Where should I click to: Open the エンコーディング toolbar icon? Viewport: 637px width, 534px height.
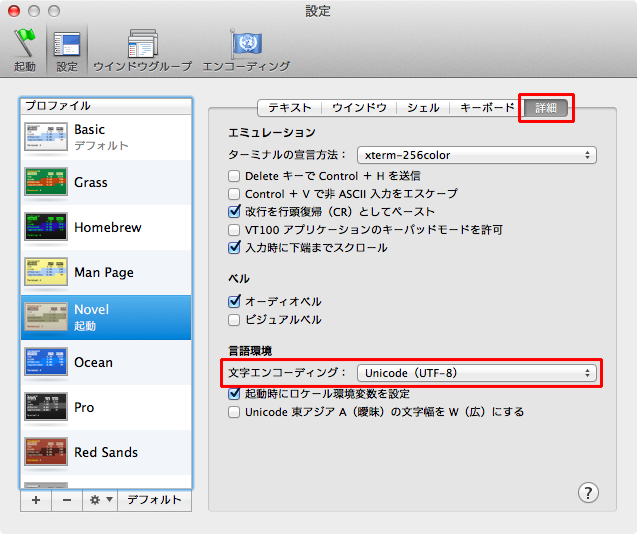point(246,50)
